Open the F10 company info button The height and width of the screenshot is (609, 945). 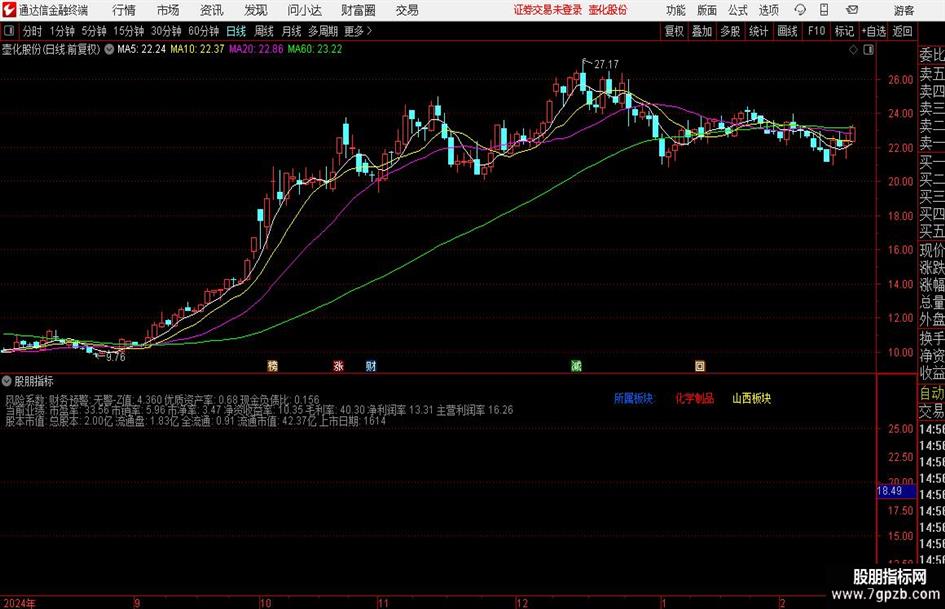[x=817, y=31]
